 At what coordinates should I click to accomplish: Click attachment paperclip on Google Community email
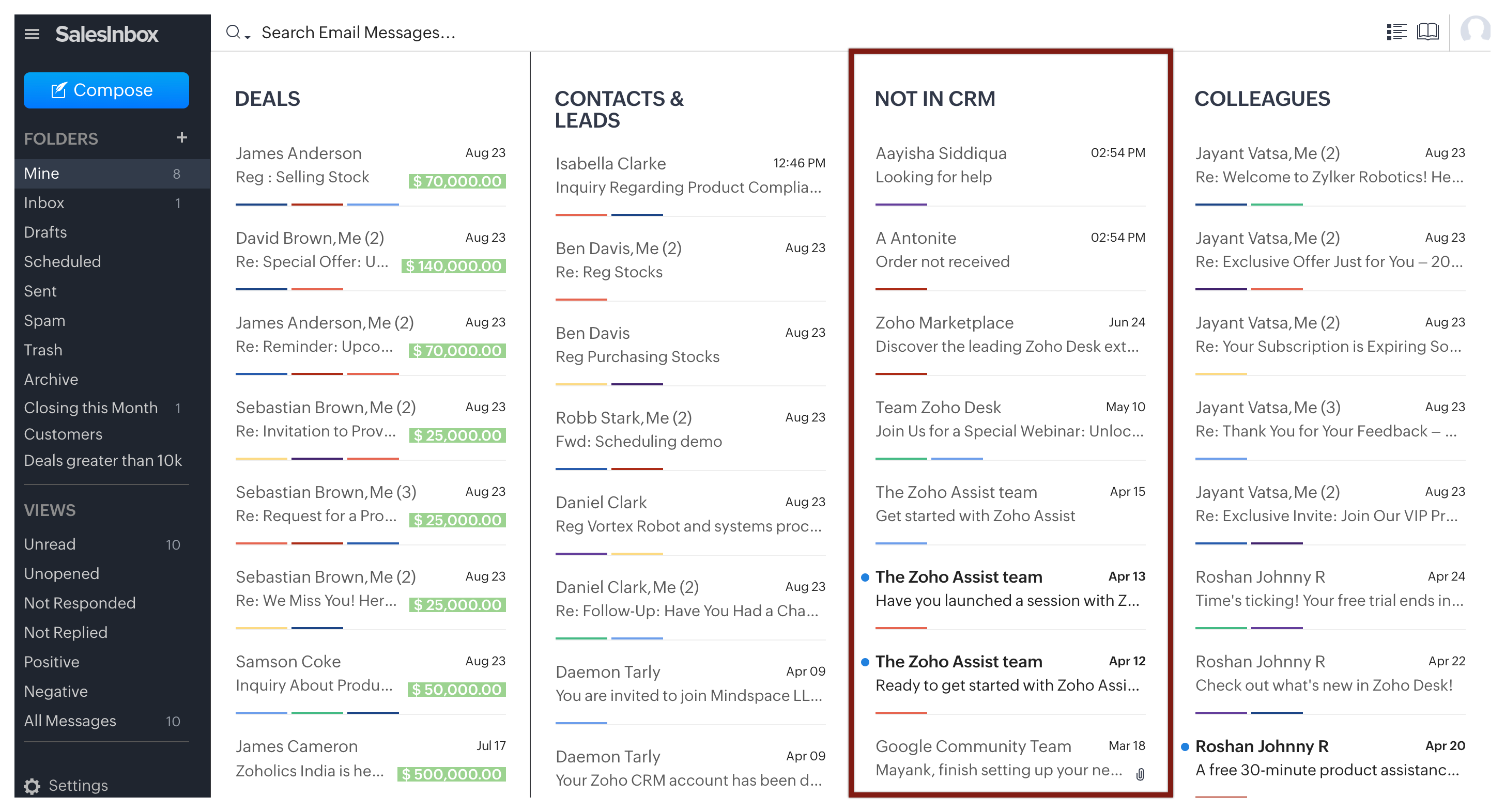[x=1140, y=774]
